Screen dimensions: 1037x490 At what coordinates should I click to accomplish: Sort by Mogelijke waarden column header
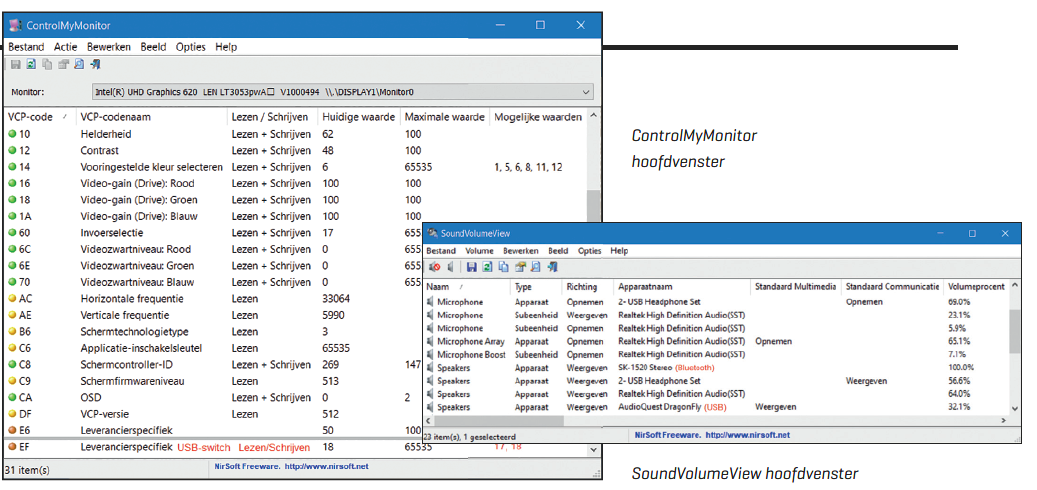pos(538,117)
